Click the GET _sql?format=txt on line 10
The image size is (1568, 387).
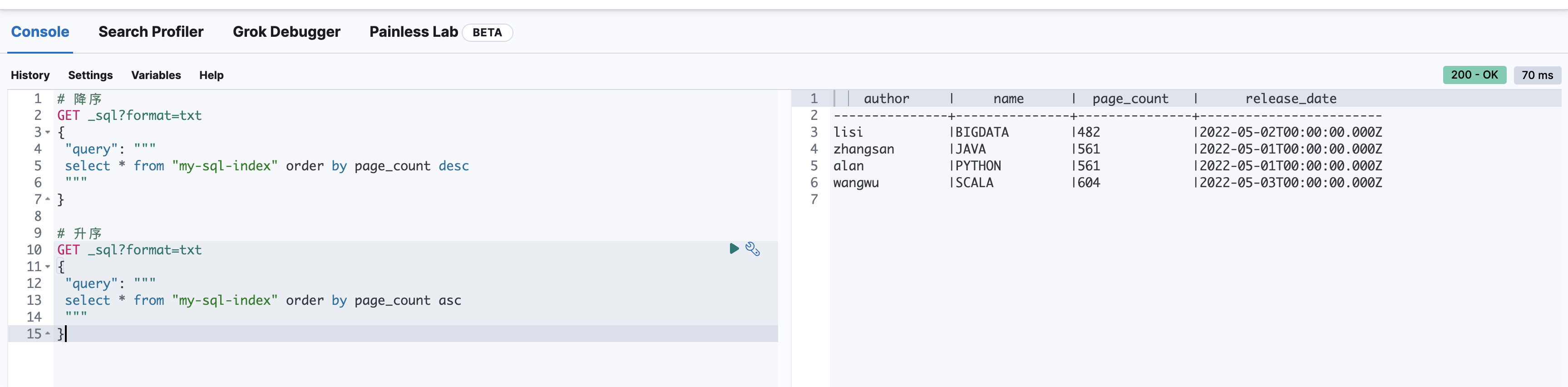click(x=129, y=250)
